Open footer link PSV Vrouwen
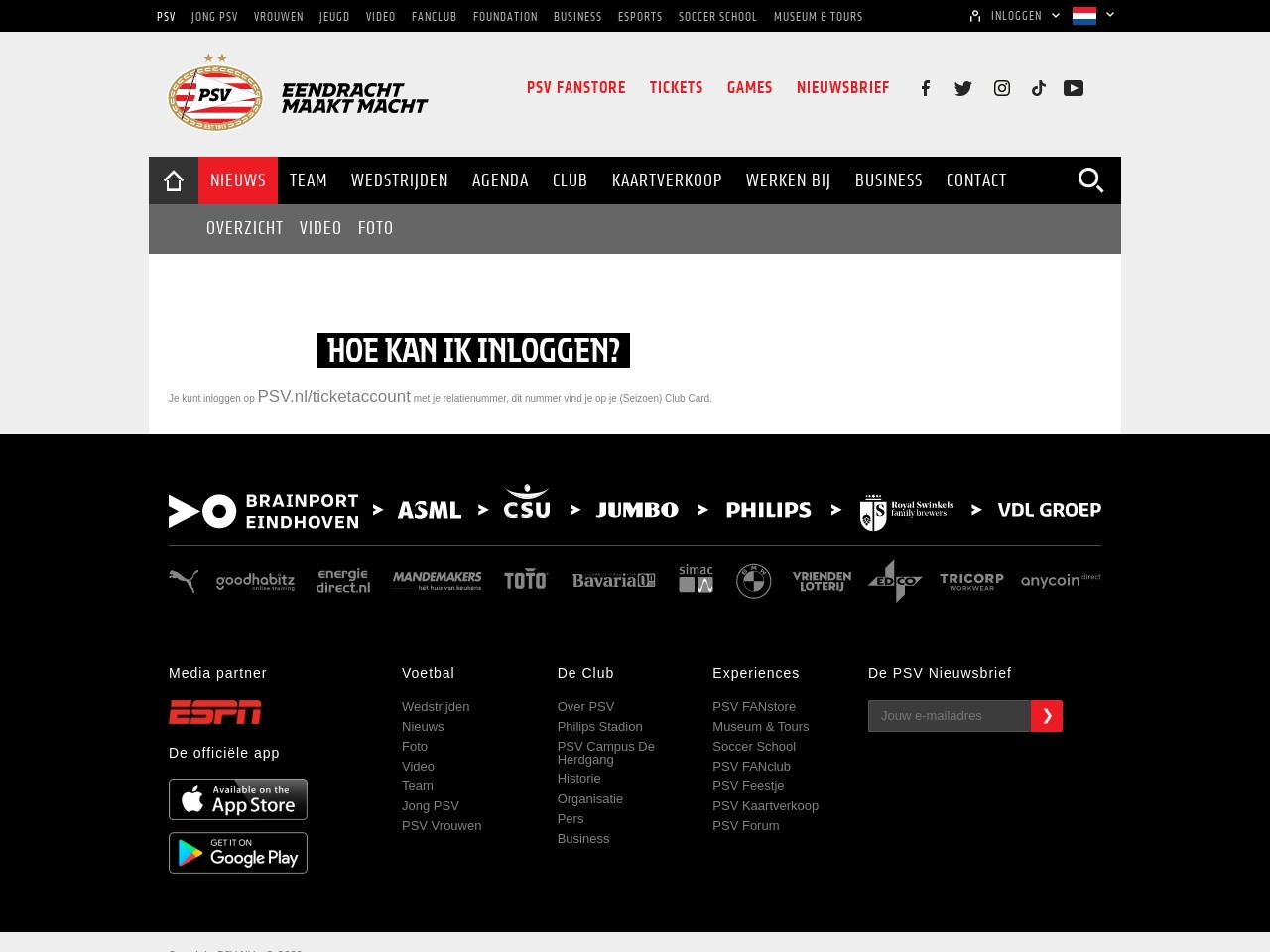 click(442, 826)
